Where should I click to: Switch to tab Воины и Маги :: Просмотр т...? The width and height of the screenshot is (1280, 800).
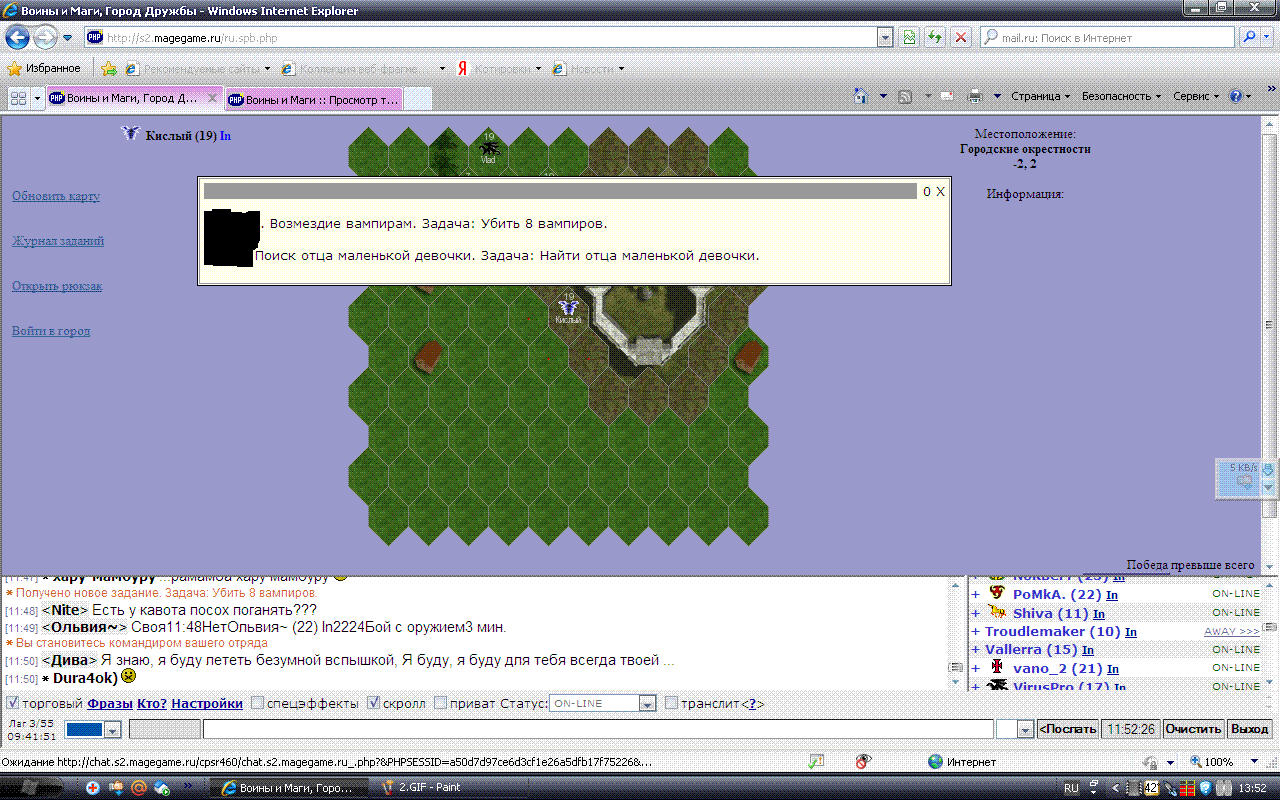(313, 99)
